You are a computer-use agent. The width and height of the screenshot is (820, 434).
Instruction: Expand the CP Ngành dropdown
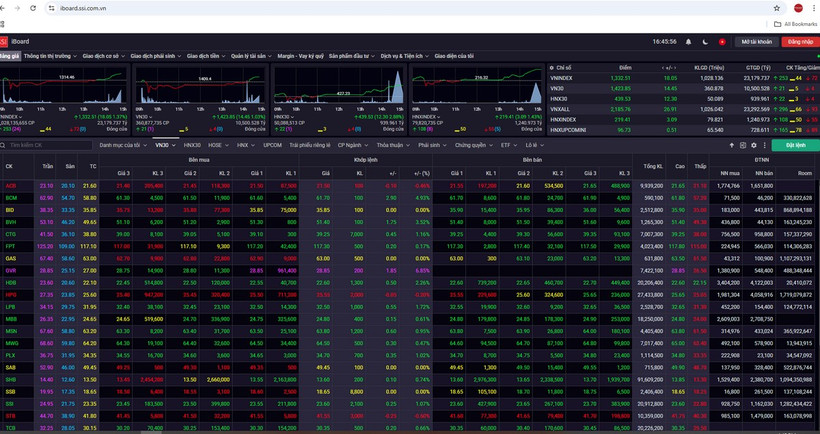(352, 145)
